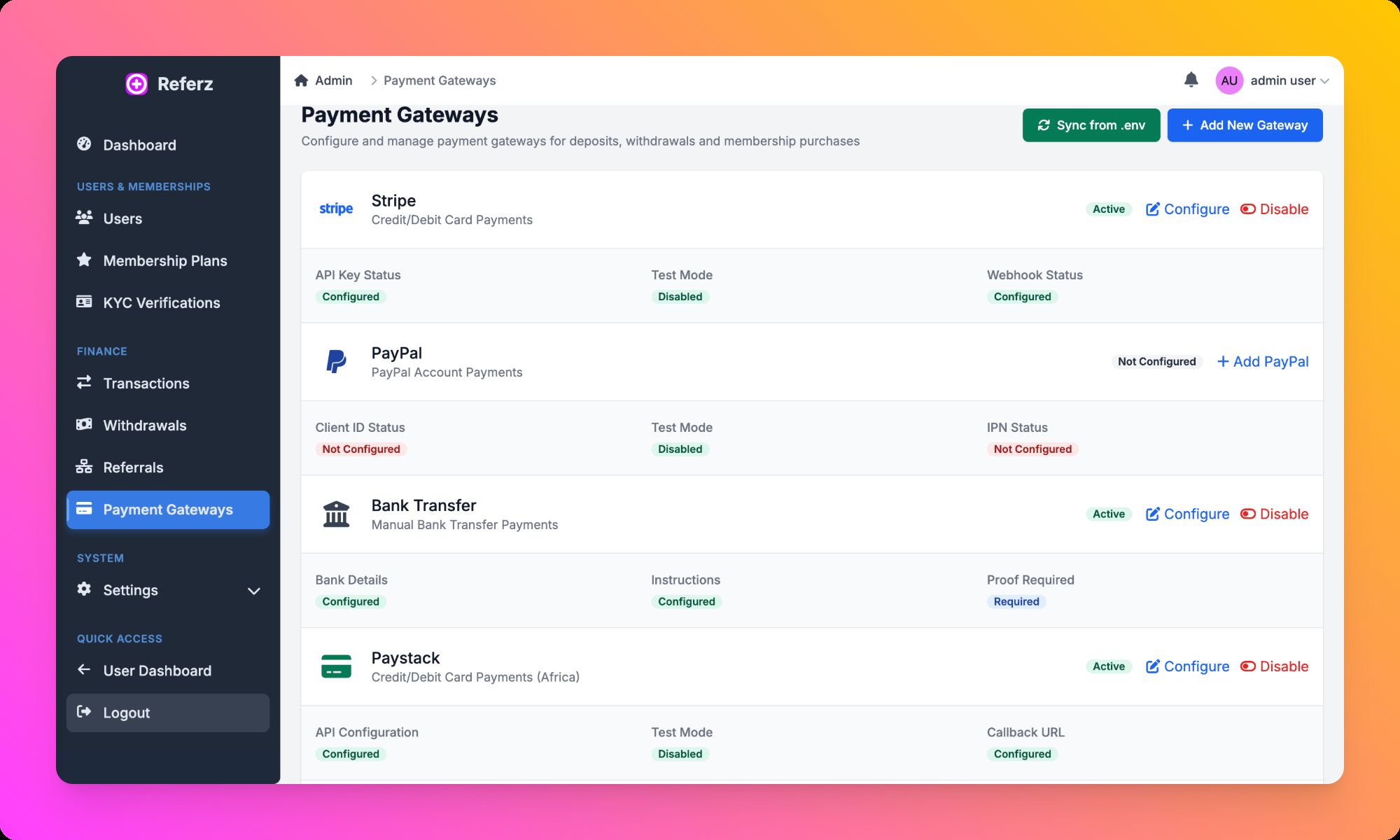Disable the Paystack gateway
The image size is (1400, 840).
click(1274, 666)
